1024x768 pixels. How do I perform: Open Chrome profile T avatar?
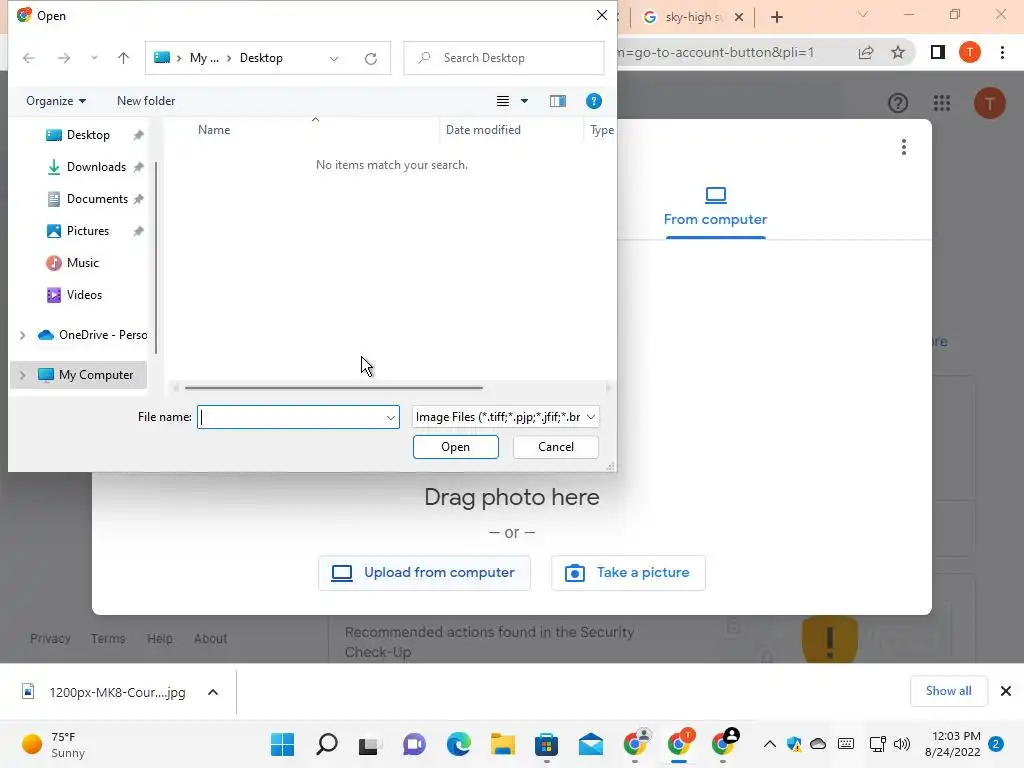coord(970,52)
